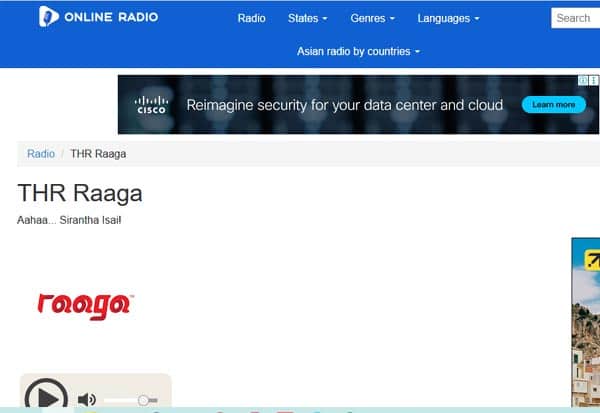Click Learn more on Cisco ad
Image resolution: width=600 pixels, height=413 pixels.
point(554,104)
